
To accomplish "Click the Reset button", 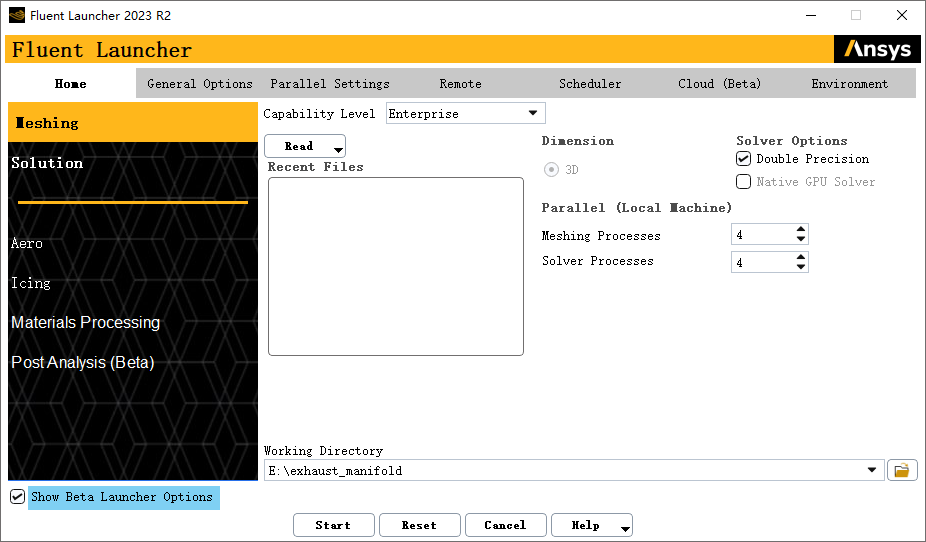I will click(x=419, y=525).
